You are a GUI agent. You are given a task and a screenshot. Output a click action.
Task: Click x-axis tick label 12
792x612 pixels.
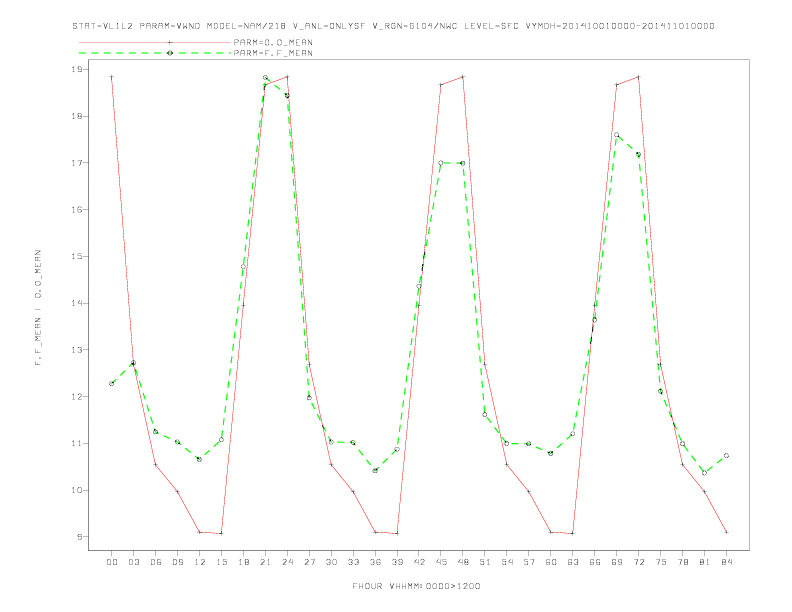(200, 562)
